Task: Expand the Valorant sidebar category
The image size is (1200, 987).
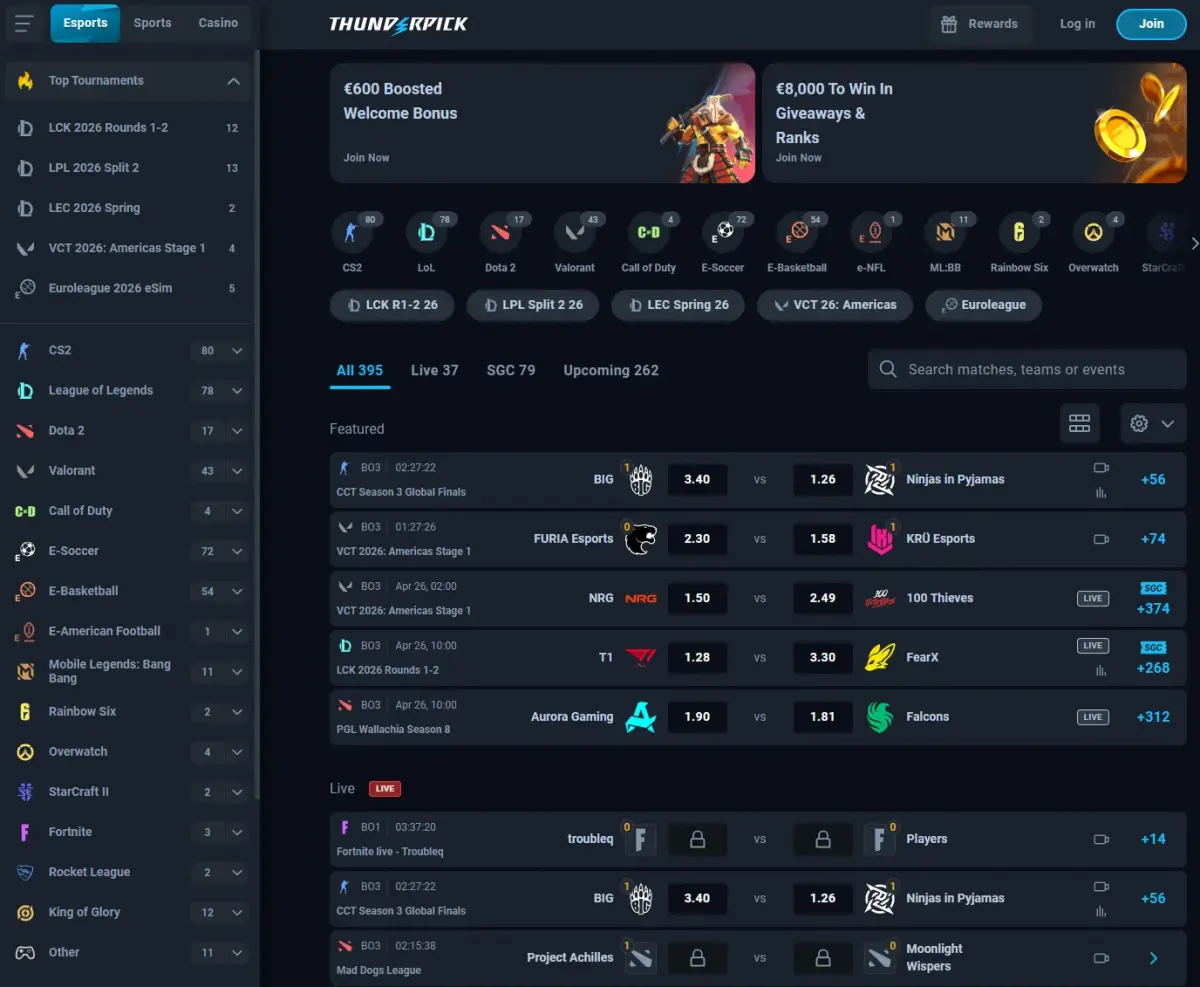Action: click(x=237, y=471)
